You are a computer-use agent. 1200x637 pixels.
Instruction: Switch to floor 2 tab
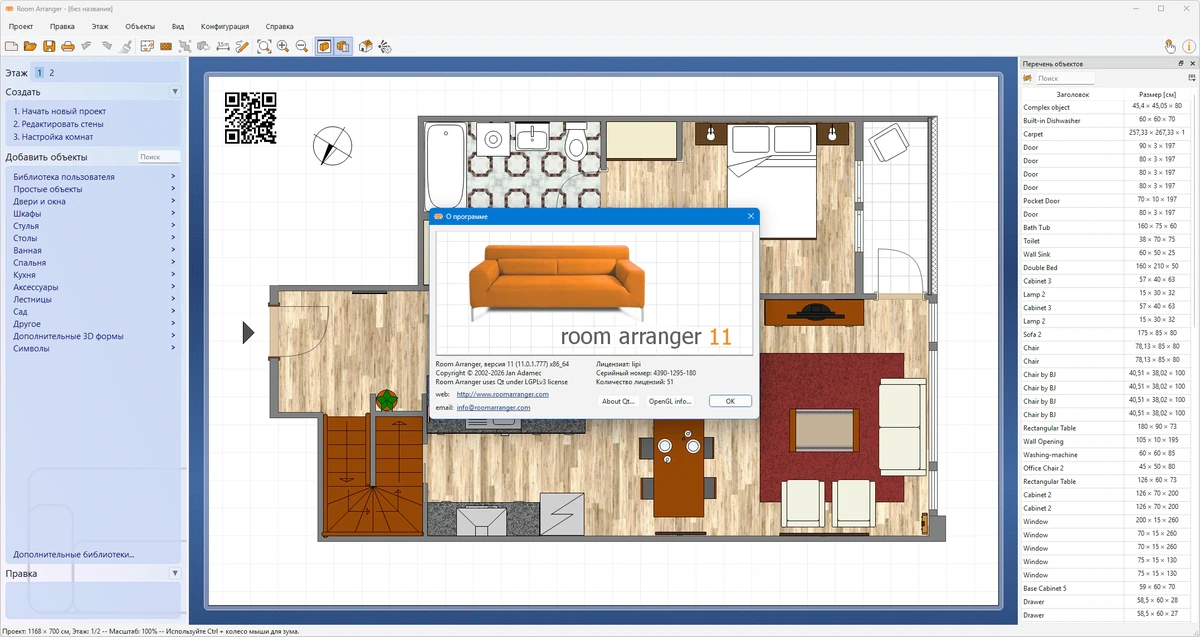(x=52, y=72)
